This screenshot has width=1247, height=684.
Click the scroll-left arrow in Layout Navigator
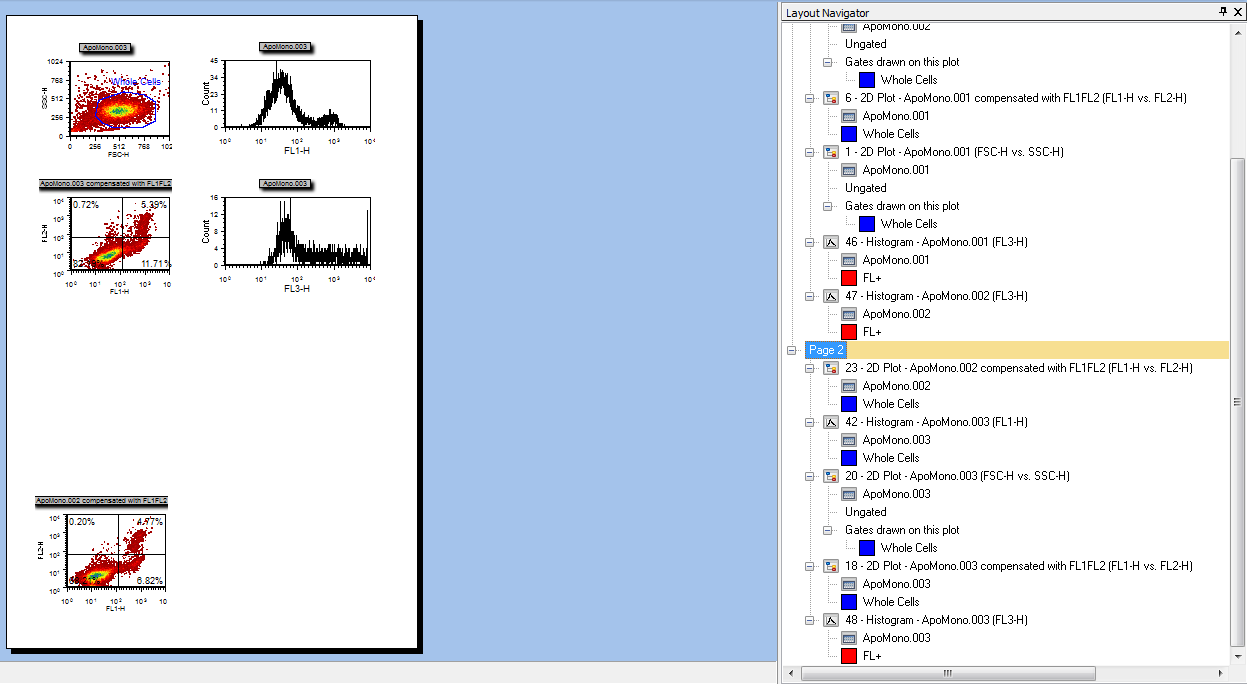(x=791, y=674)
